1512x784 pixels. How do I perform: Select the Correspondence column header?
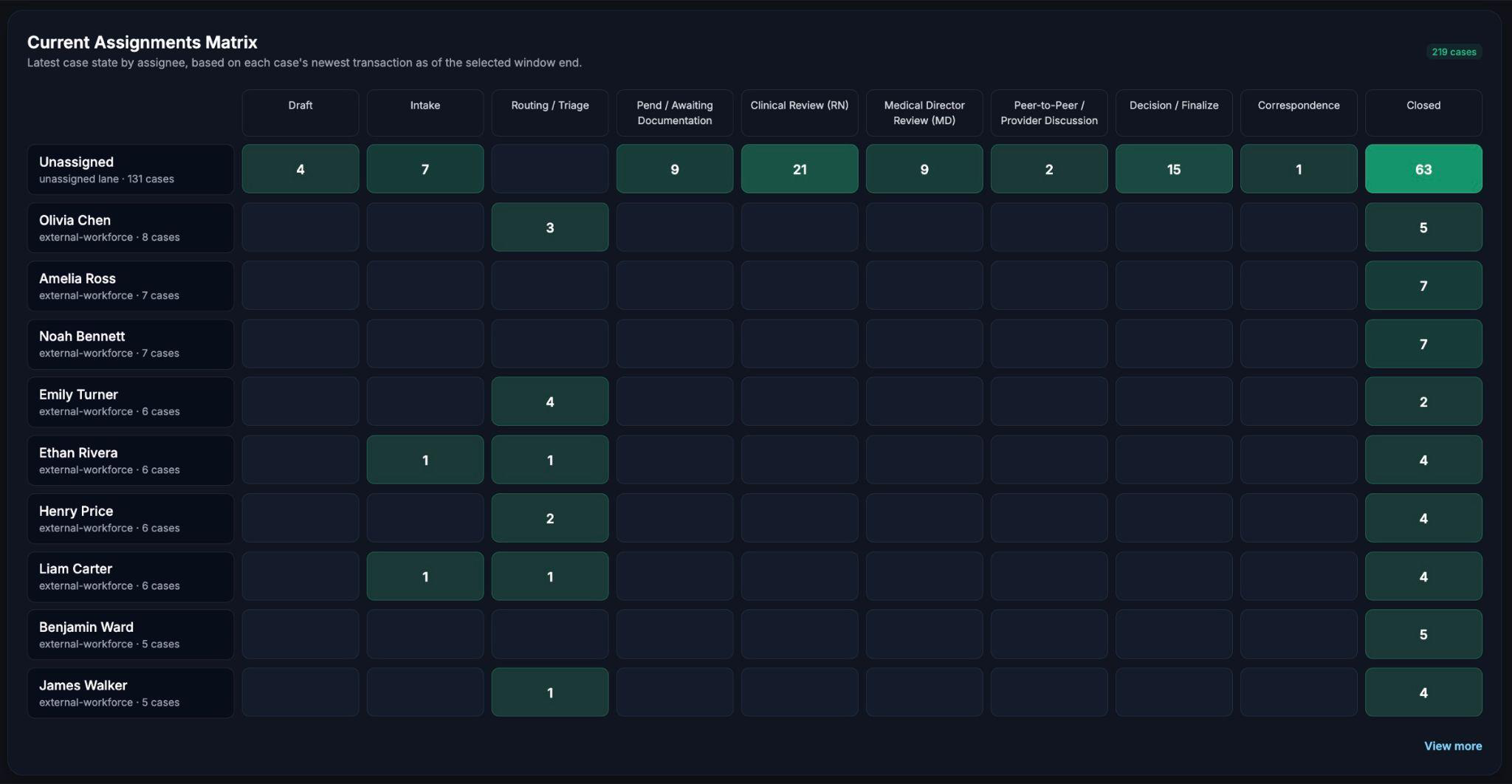pos(1299,113)
